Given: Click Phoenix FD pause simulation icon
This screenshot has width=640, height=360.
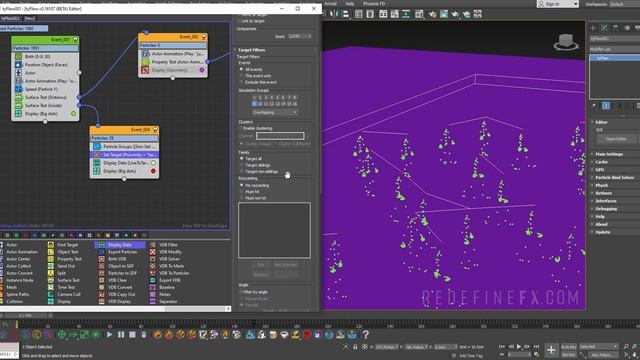Looking at the screenshot, I should (x=121, y=335).
